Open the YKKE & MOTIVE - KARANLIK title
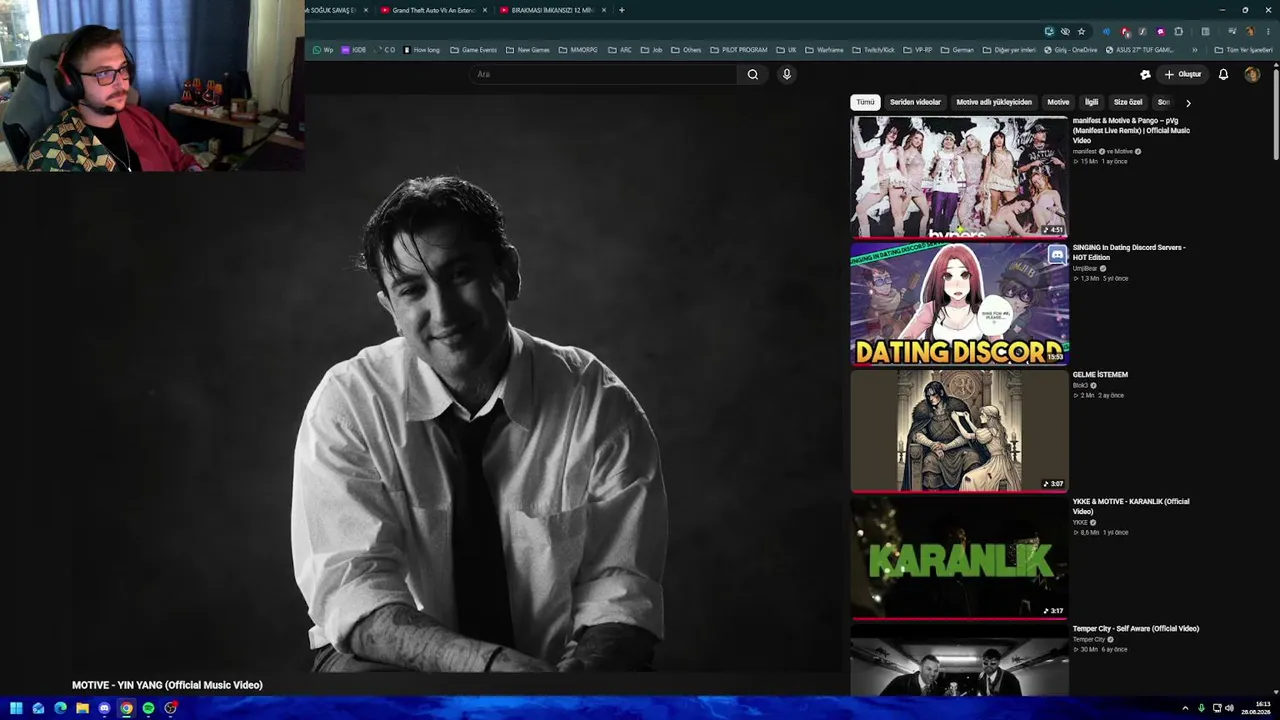Viewport: 1280px width, 720px height. pos(1131,506)
